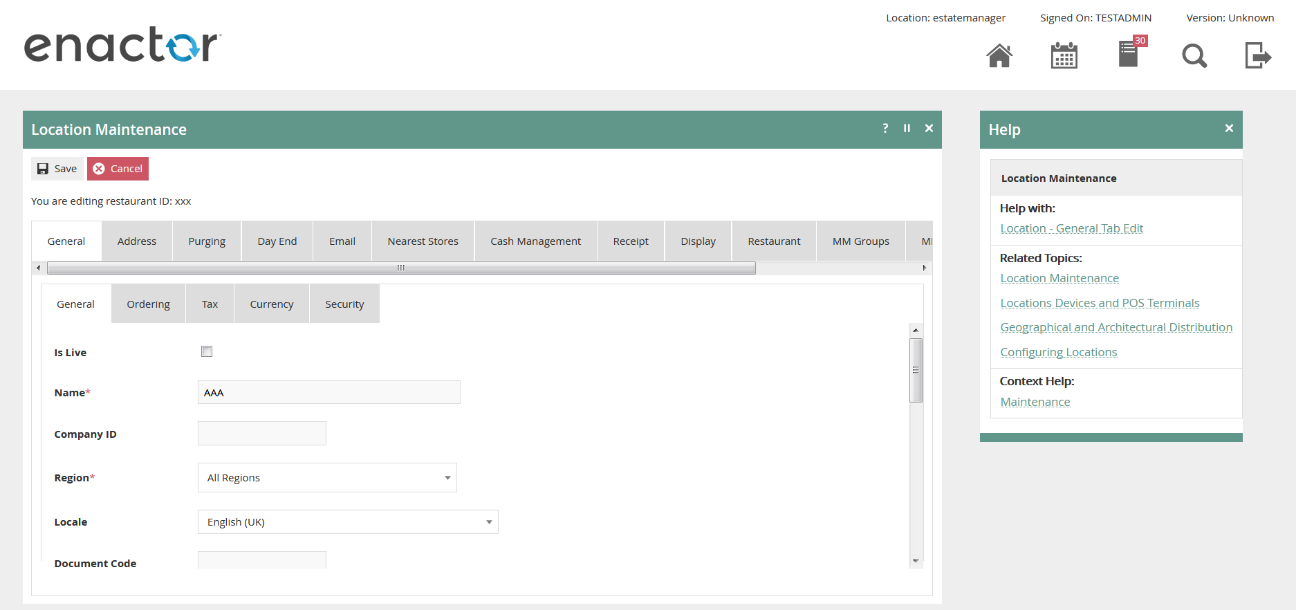This screenshot has width=1296, height=610.
Task: Click the Name input field
Action: (x=329, y=392)
